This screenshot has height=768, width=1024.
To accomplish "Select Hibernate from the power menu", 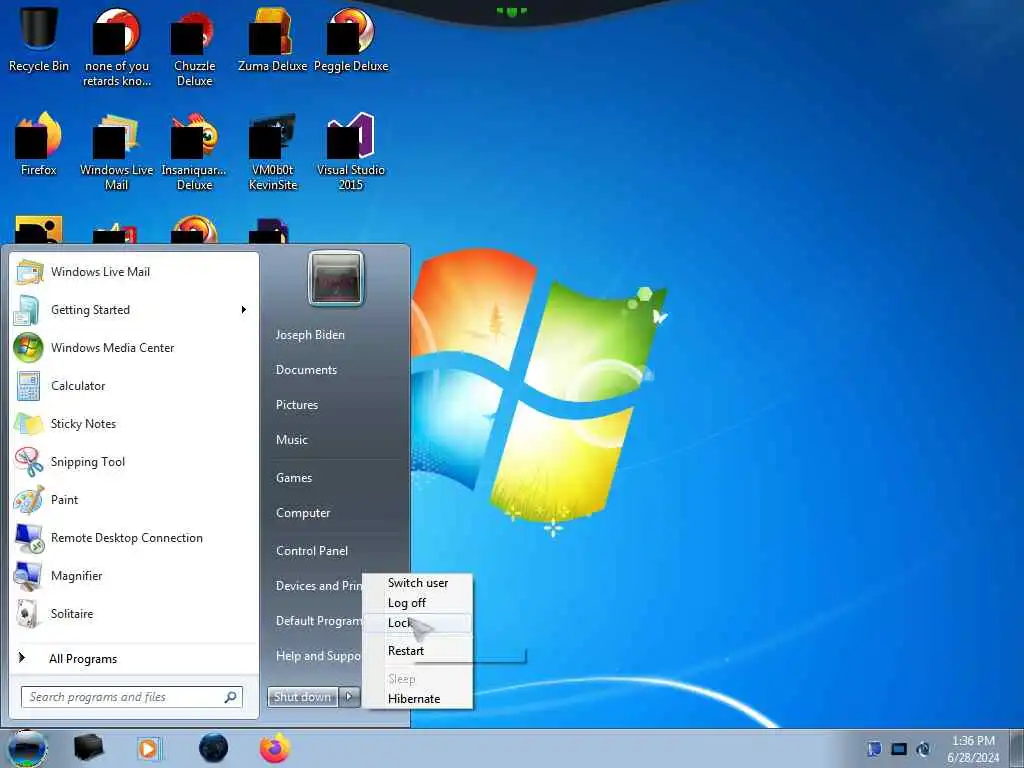I will (417, 698).
